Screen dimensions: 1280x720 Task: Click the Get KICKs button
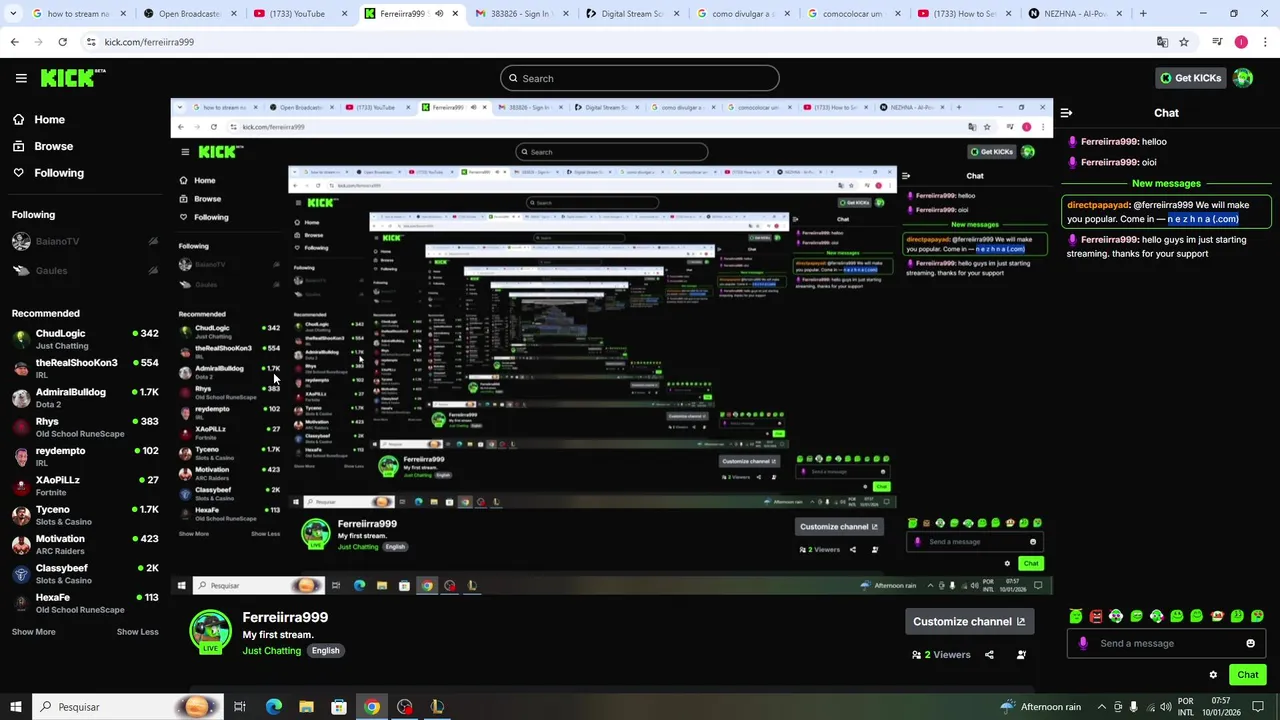pyautogui.click(x=1190, y=78)
